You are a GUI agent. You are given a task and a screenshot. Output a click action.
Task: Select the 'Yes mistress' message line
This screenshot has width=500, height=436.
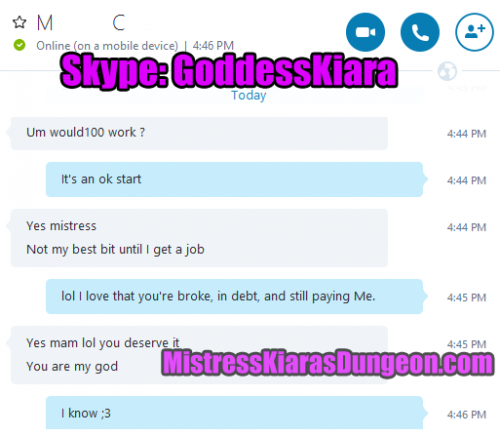(x=61, y=226)
